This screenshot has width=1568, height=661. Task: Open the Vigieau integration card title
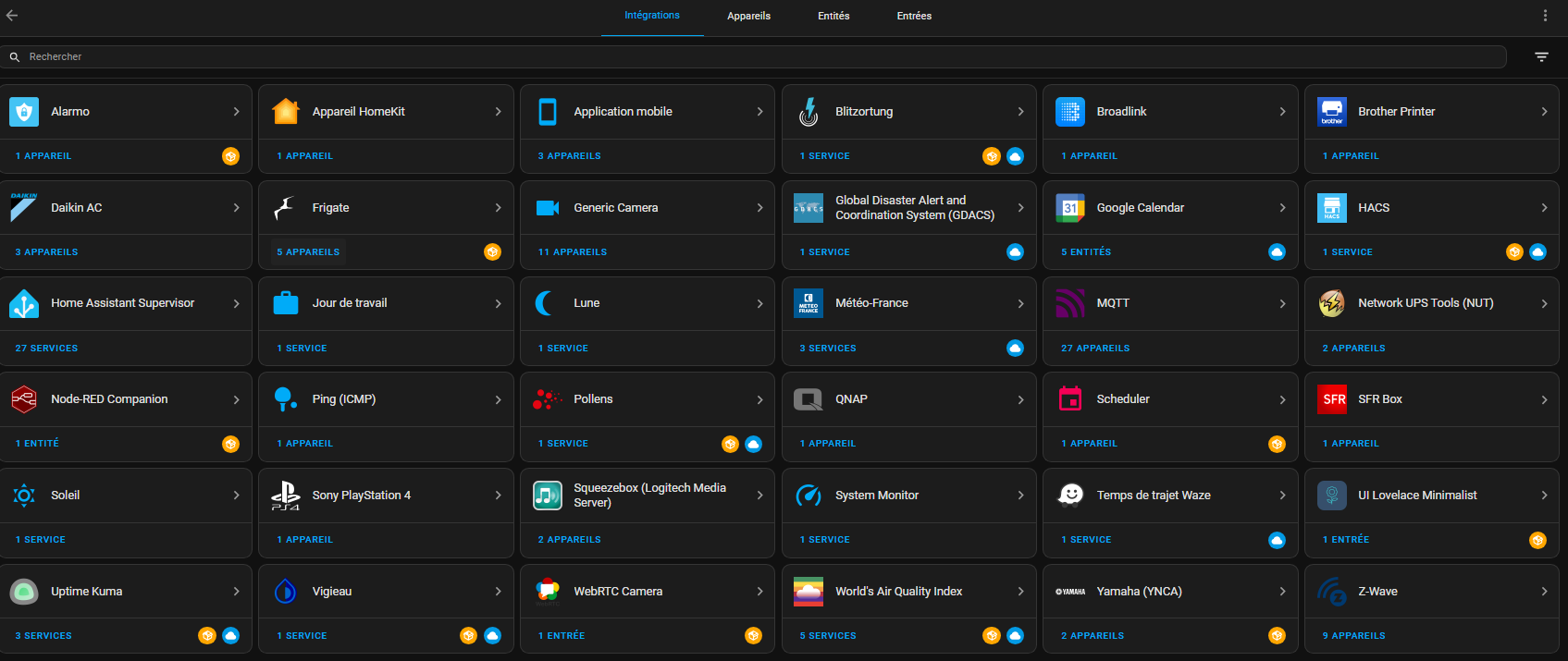click(332, 592)
